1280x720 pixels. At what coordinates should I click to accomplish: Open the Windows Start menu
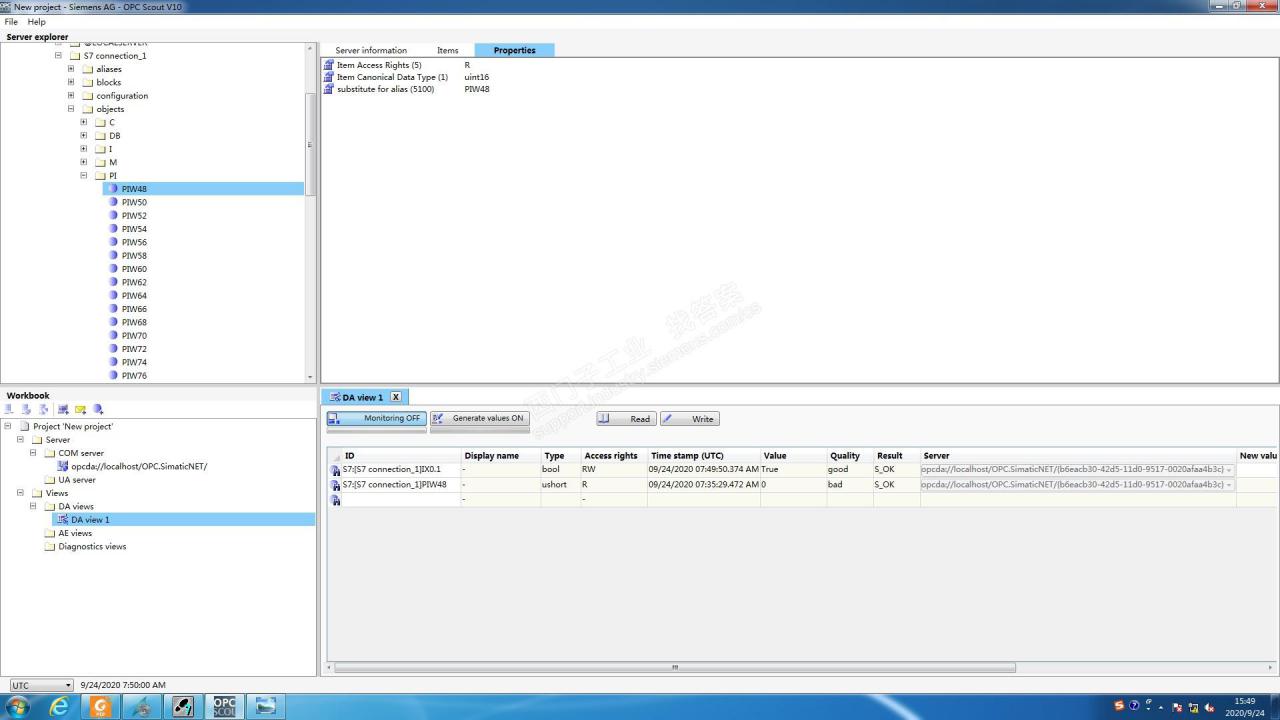point(18,706)
